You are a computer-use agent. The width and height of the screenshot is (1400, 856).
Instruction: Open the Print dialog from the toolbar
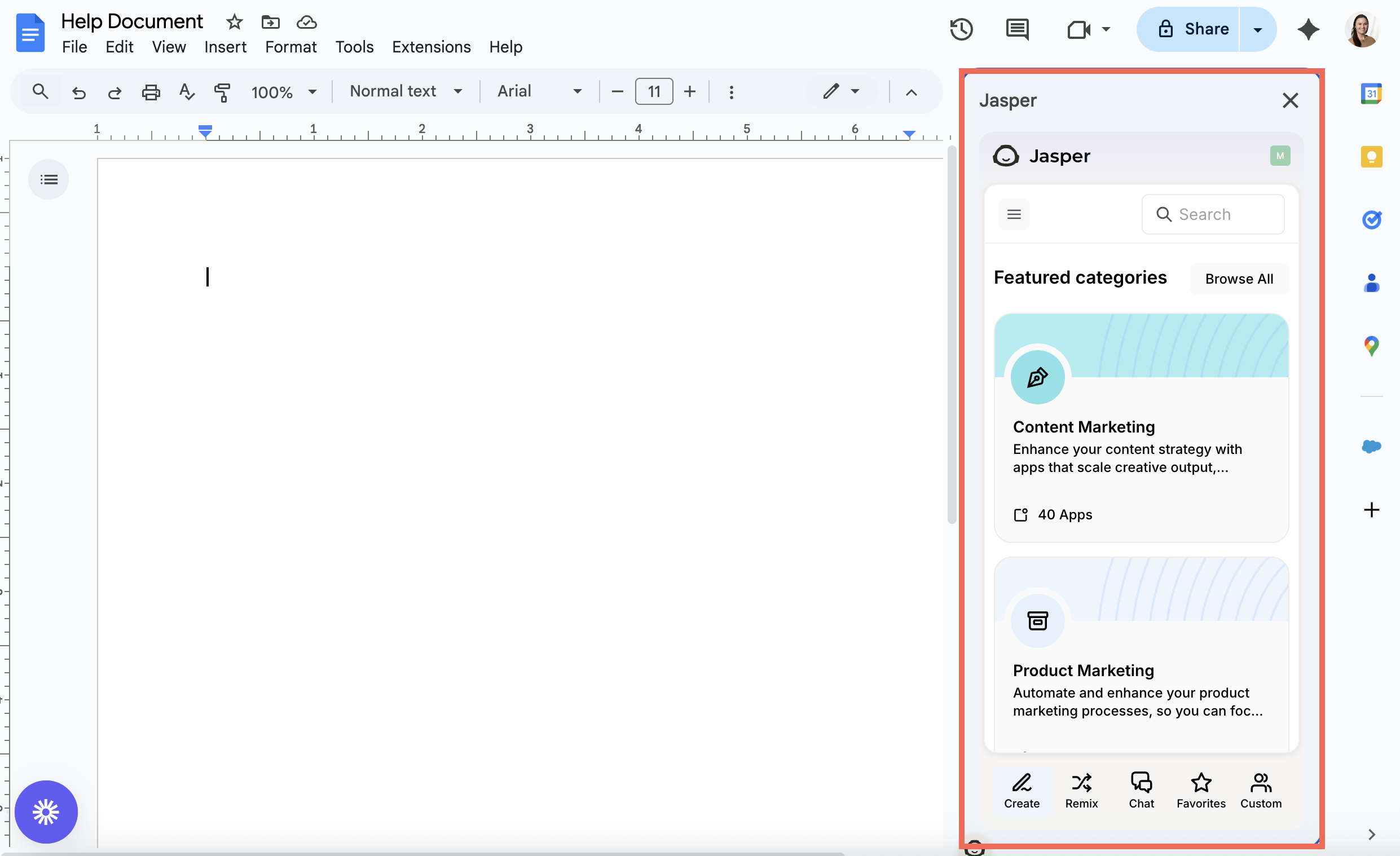(151, 91)
